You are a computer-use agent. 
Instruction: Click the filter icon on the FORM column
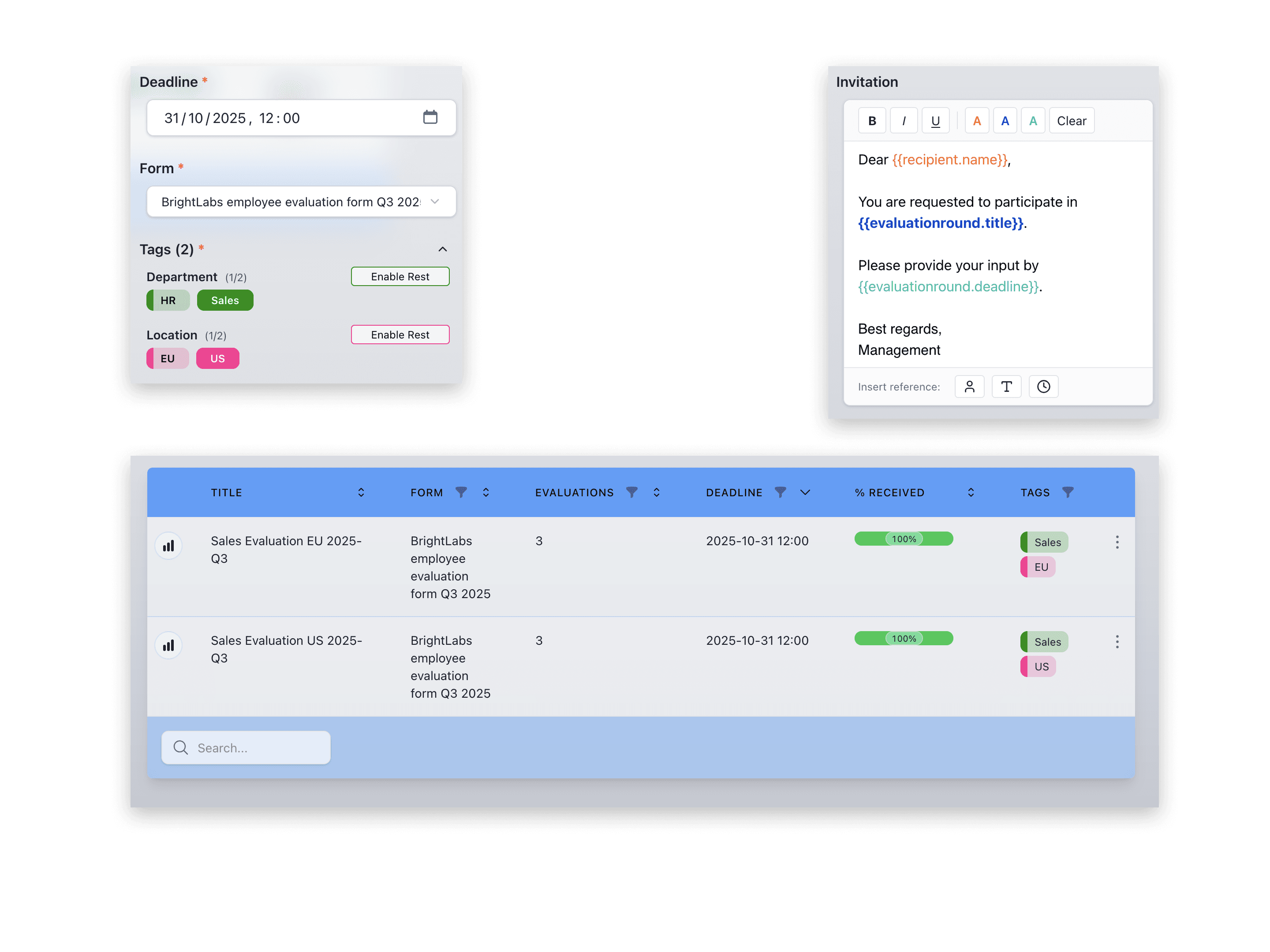(463, 492)
